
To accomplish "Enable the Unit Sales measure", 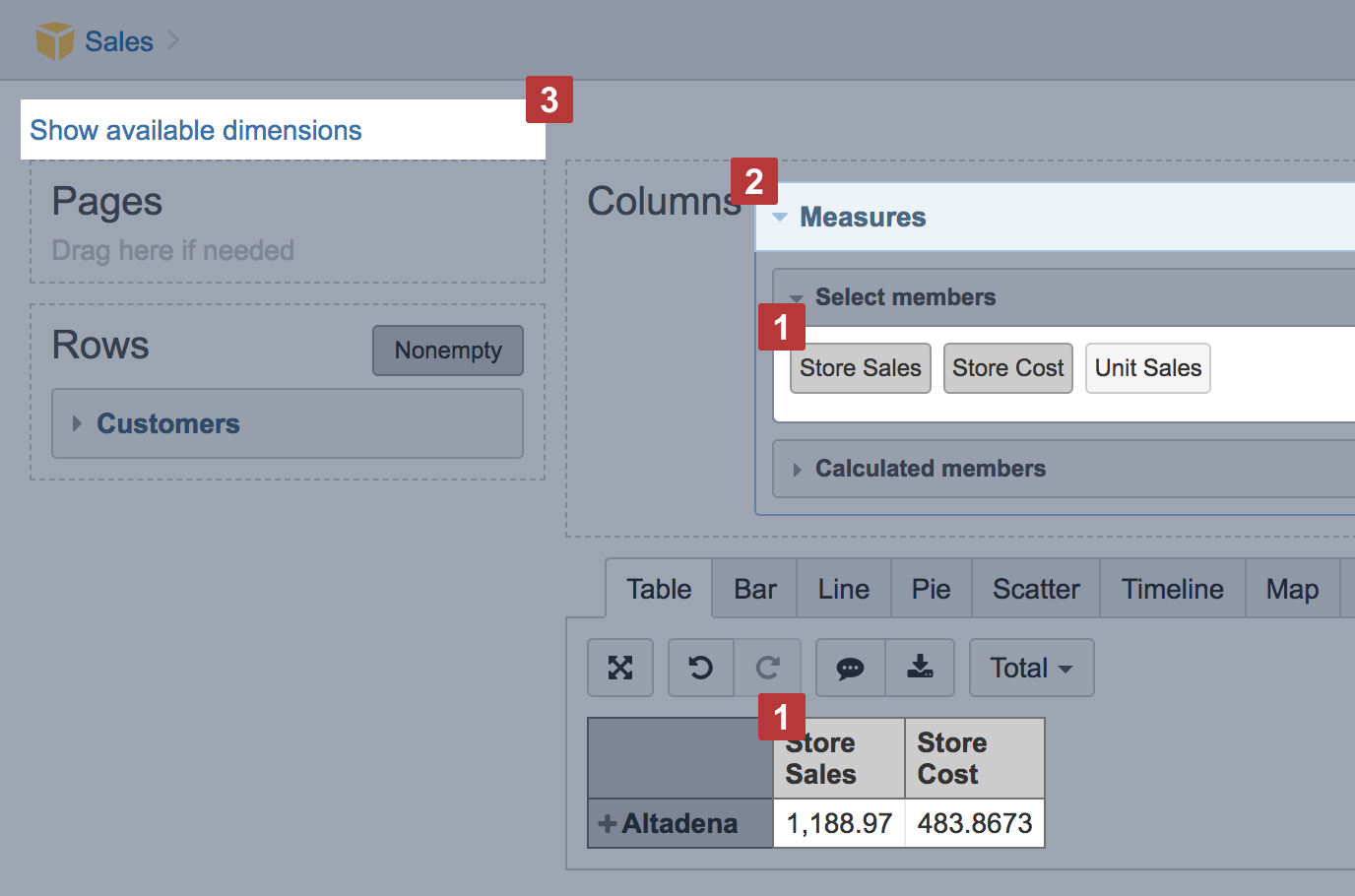I will click(1147, 368).
